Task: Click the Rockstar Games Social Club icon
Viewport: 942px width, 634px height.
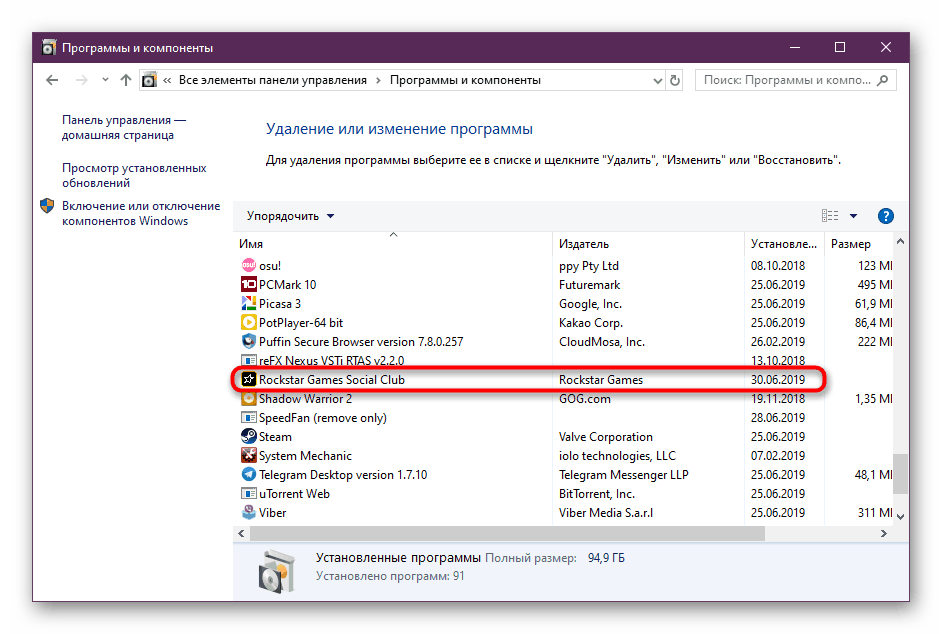Action: pyautogui.click(x=249, y=379)
